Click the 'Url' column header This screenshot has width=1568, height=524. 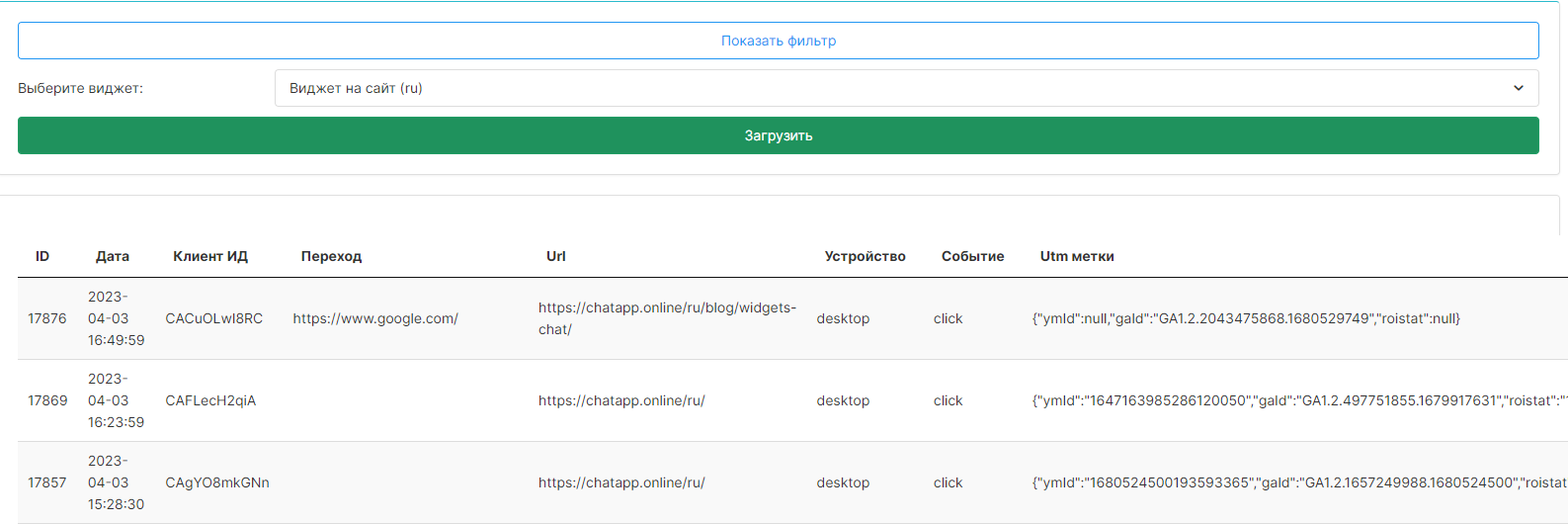(x=556, y=256)
